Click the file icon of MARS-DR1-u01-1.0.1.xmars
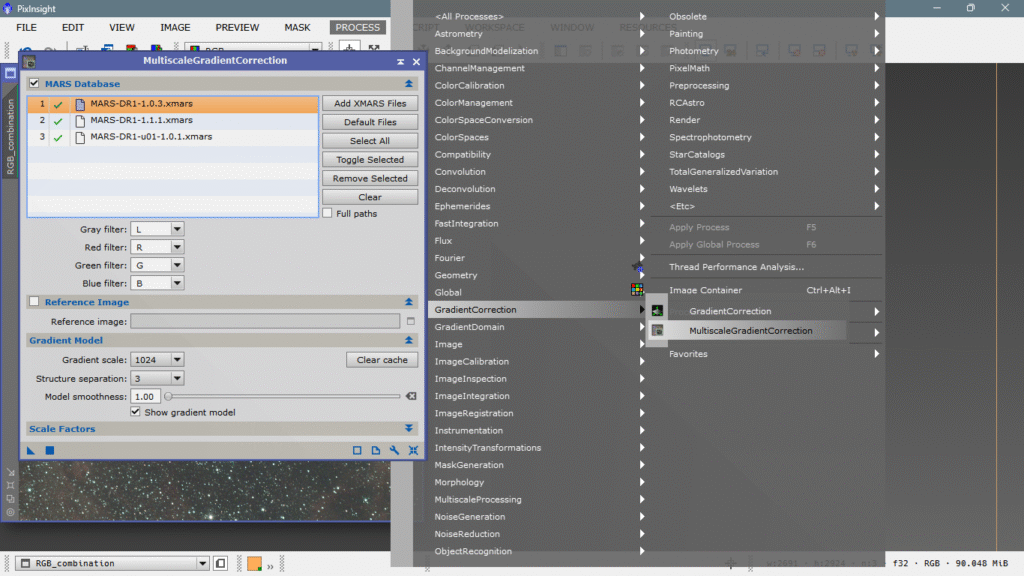Screen dimensions: 1024x576 (x=80, y=137)
